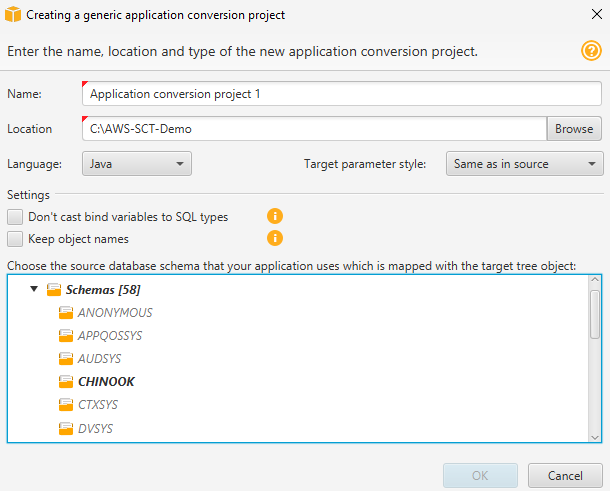Select the CTXSYS schema item

pyautogui.click(x=97, y=405)
